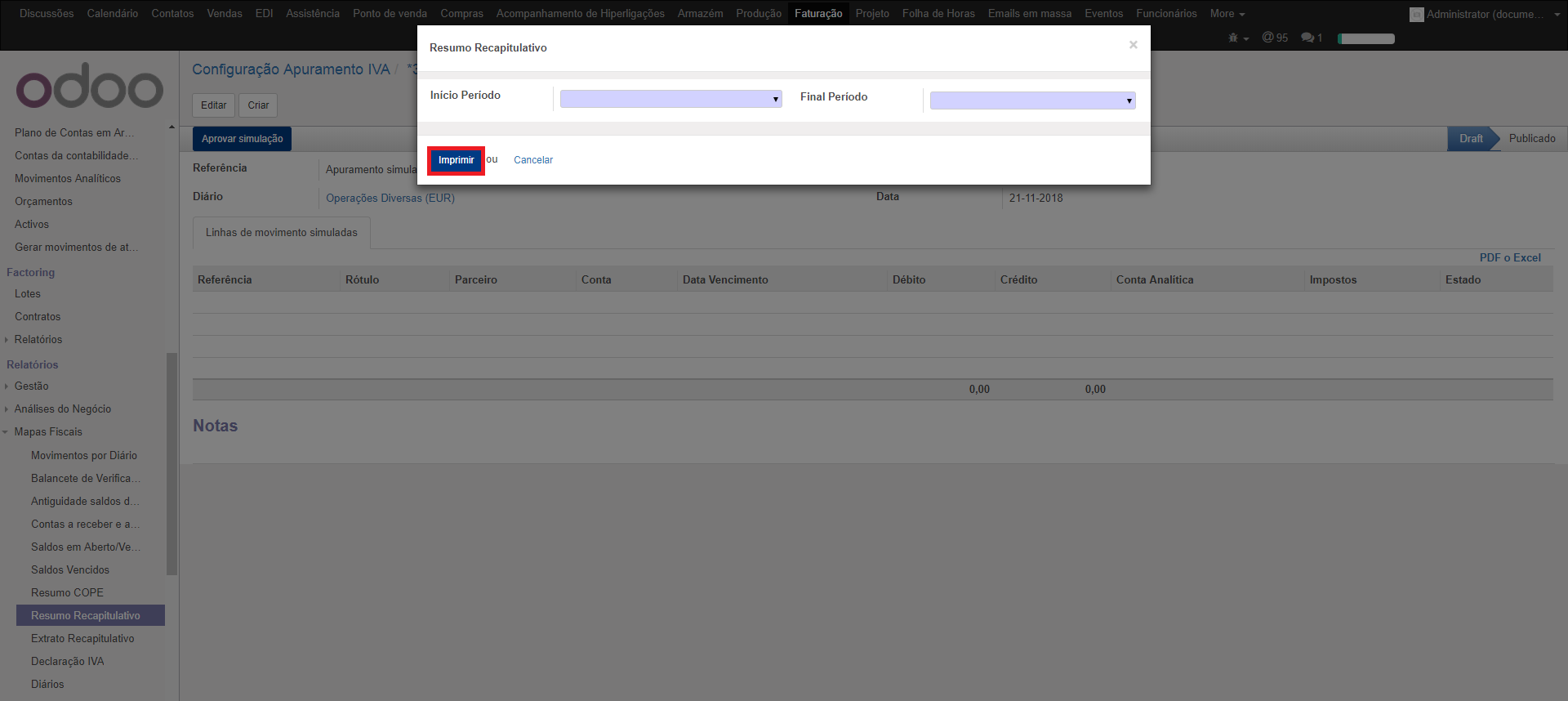Click the sidebar vertical scrollbar
Viewport: 1568px width, 701px height.
click(171, 463)
